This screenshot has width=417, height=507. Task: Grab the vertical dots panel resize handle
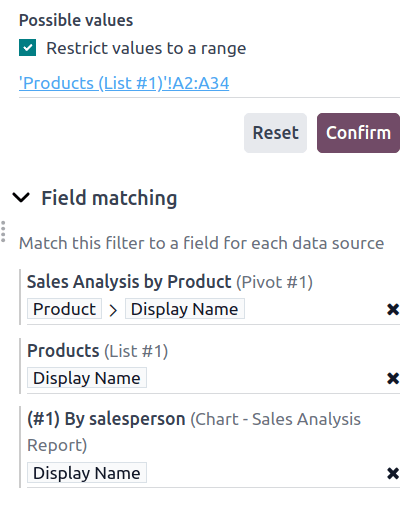(3, 231)
